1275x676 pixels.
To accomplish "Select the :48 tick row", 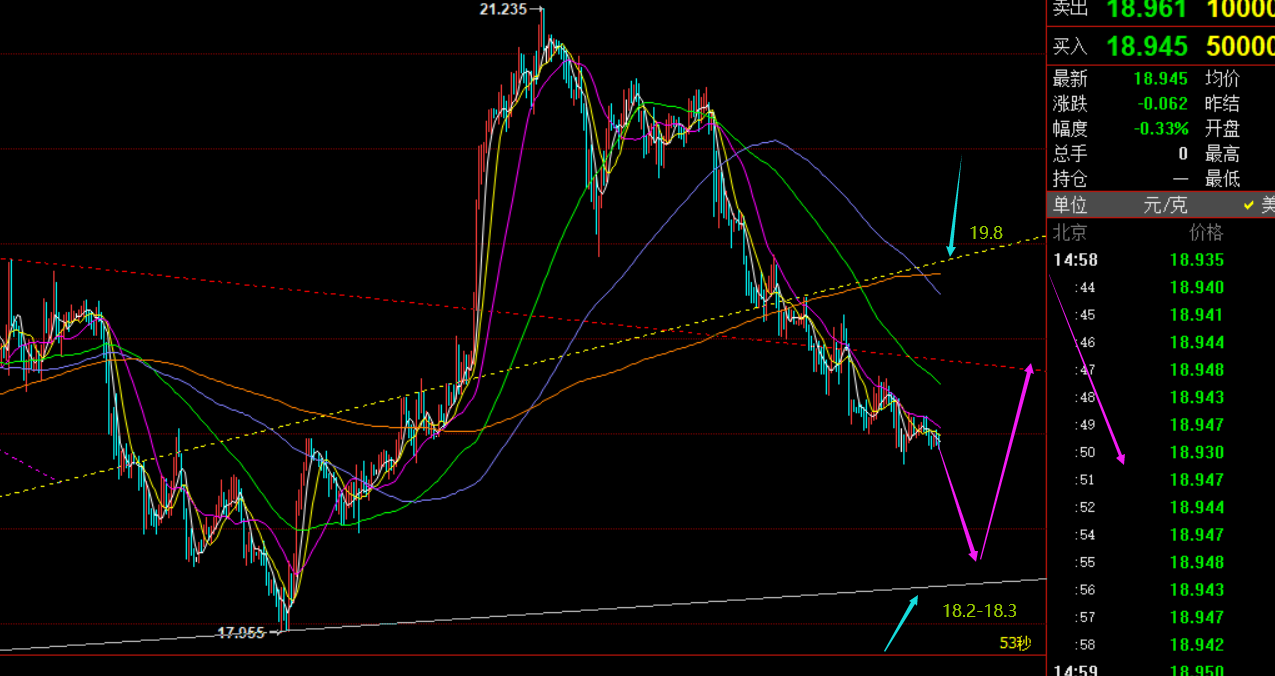I will click(1160, 398).
